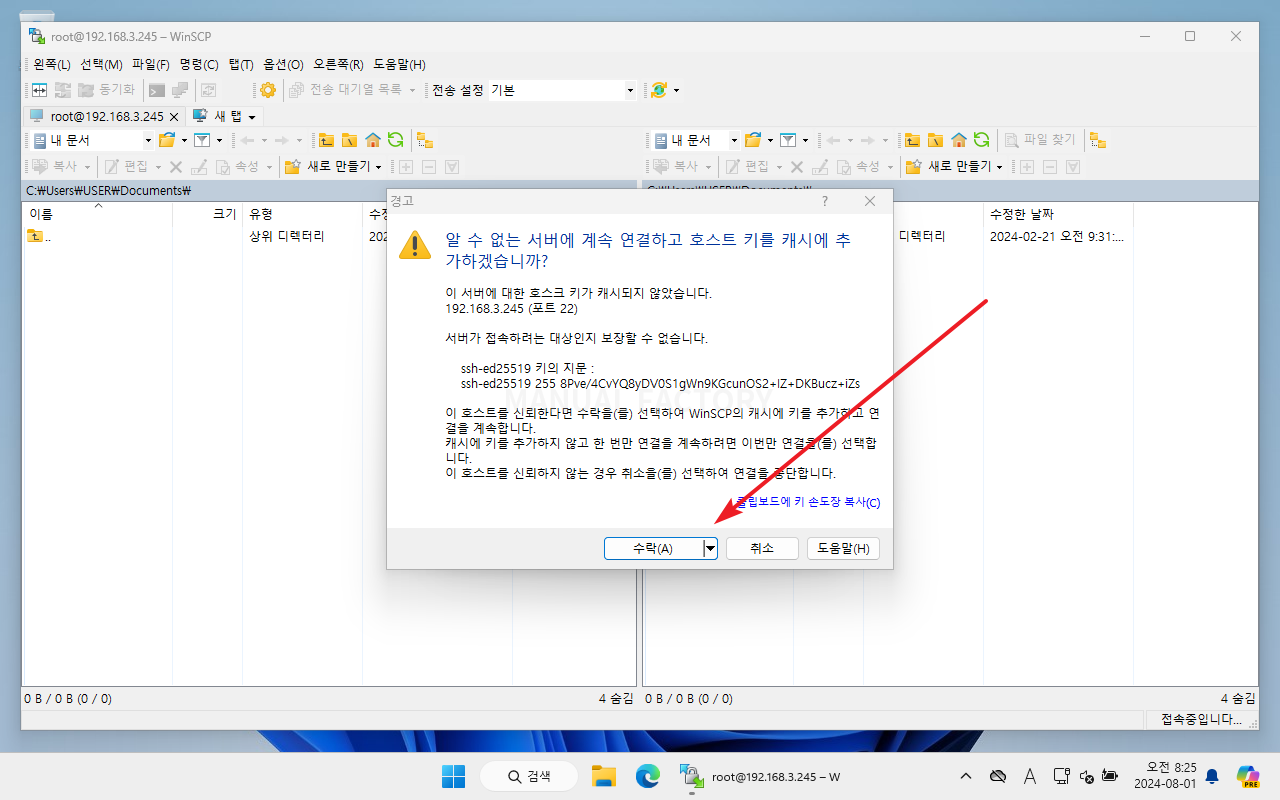This screenshot has width=1280, height=800.
Task: Expand the 새 탭 dropdown arrow
Action: click(252, 117)
